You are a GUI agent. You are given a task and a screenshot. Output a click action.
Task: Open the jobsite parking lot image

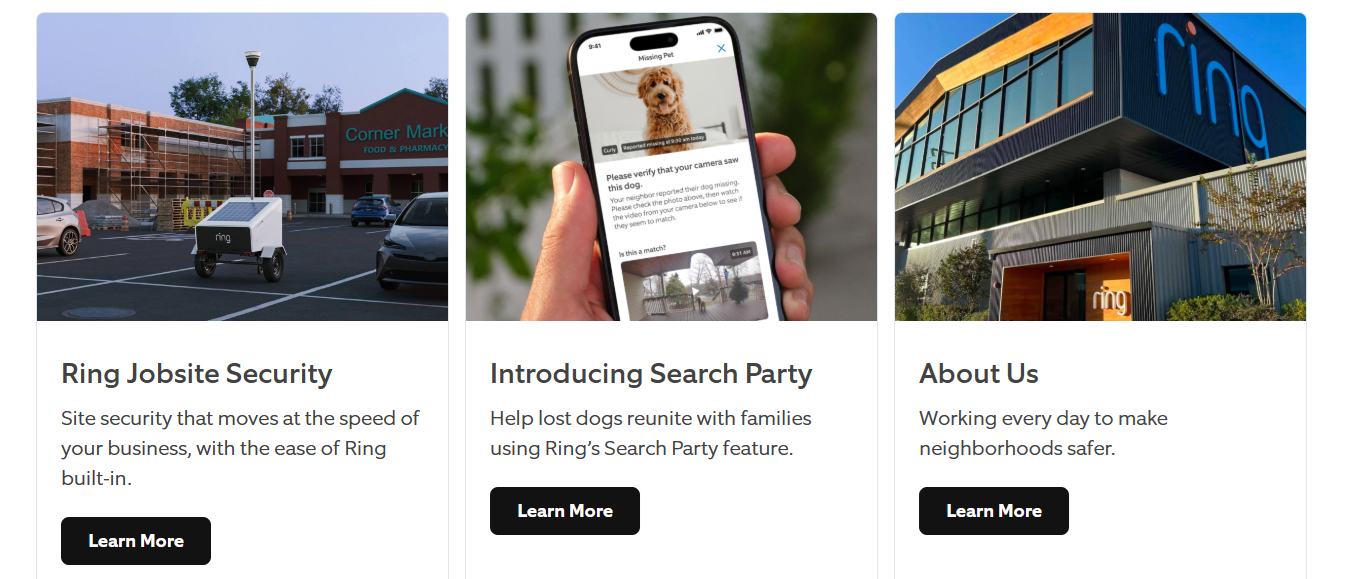(243, 167)
